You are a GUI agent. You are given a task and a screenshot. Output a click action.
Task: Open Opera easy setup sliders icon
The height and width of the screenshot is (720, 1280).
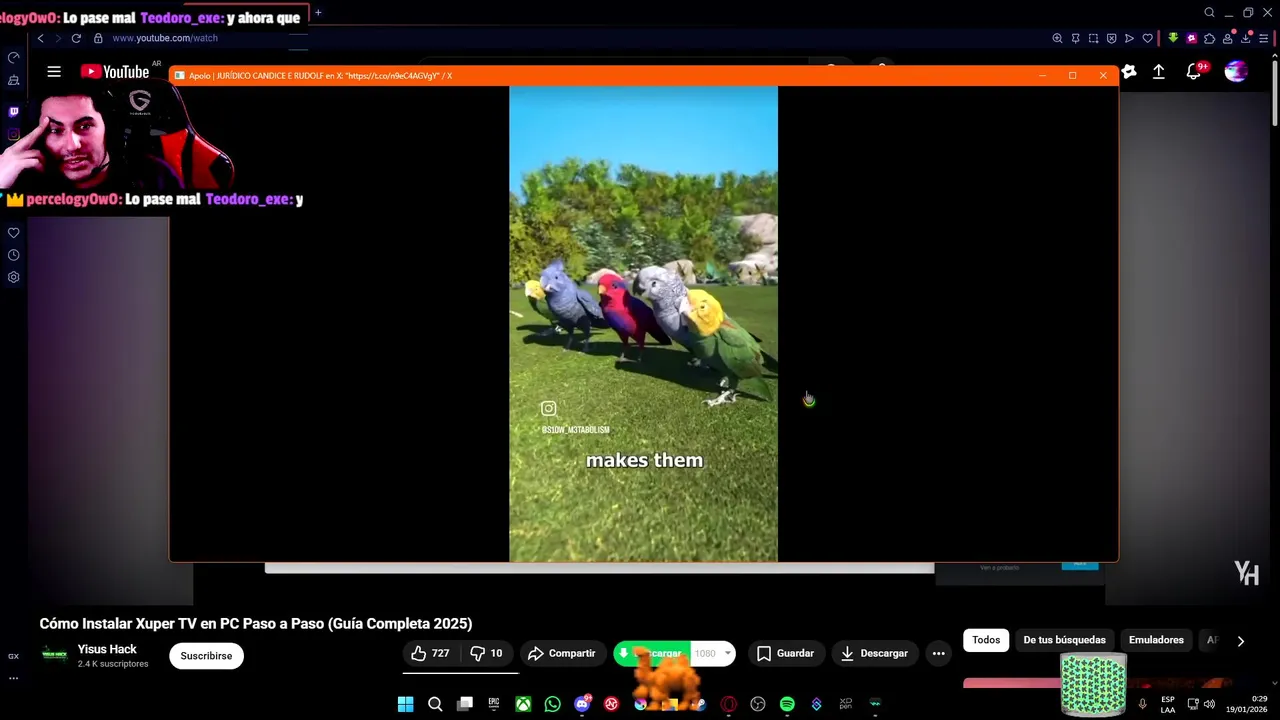click(1263, 38)
